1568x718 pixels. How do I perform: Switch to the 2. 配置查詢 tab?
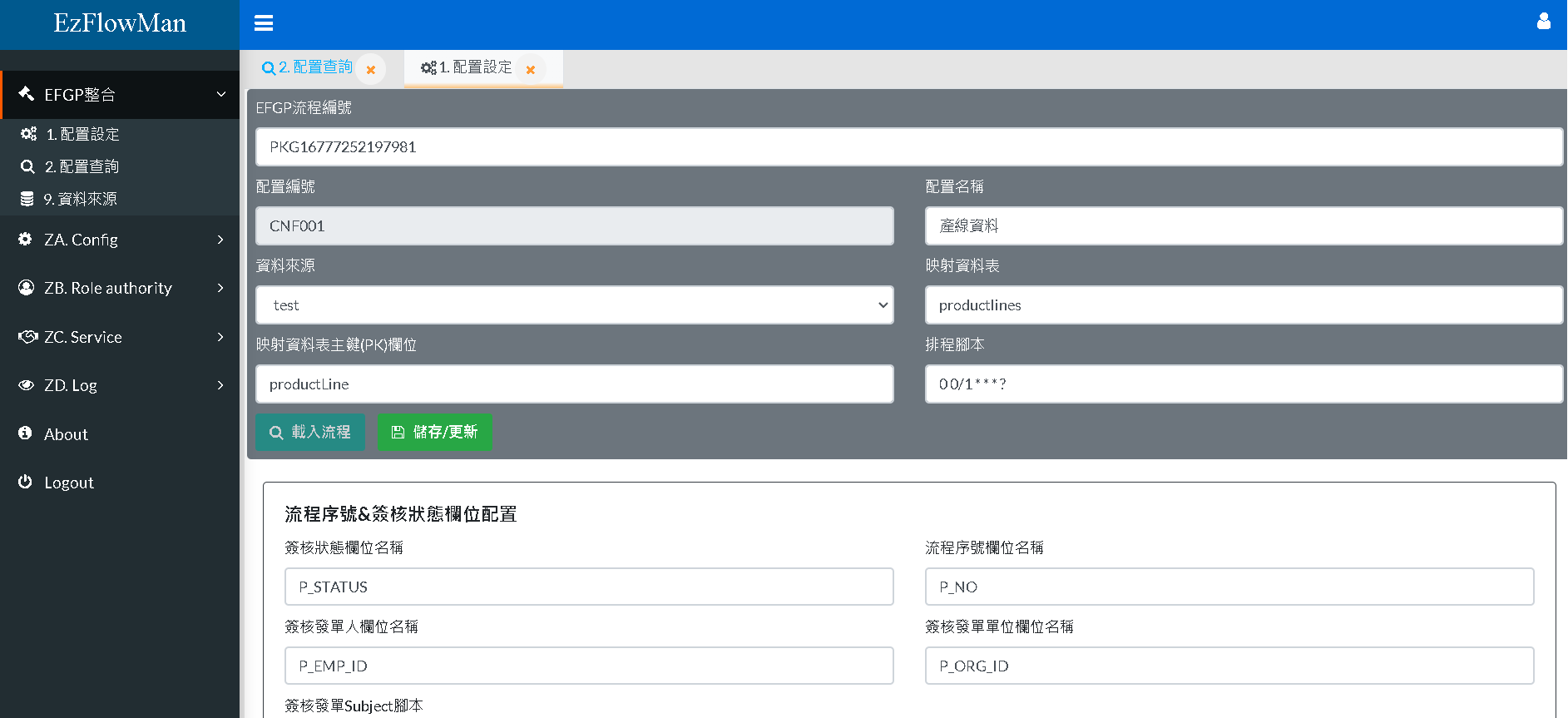click(x=315, y=67)
